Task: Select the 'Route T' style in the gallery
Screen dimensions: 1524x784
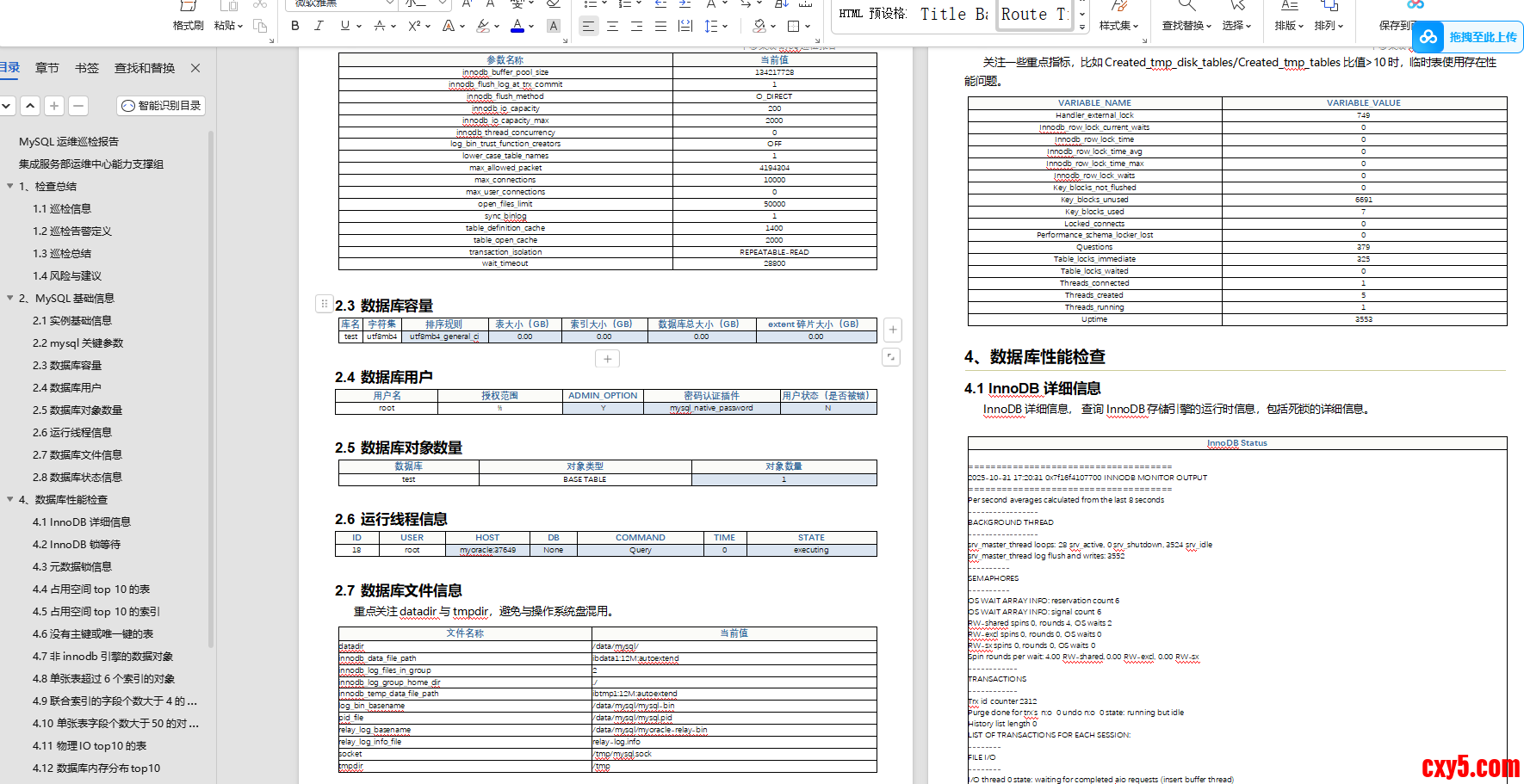Action: (x=1034, y=14)
